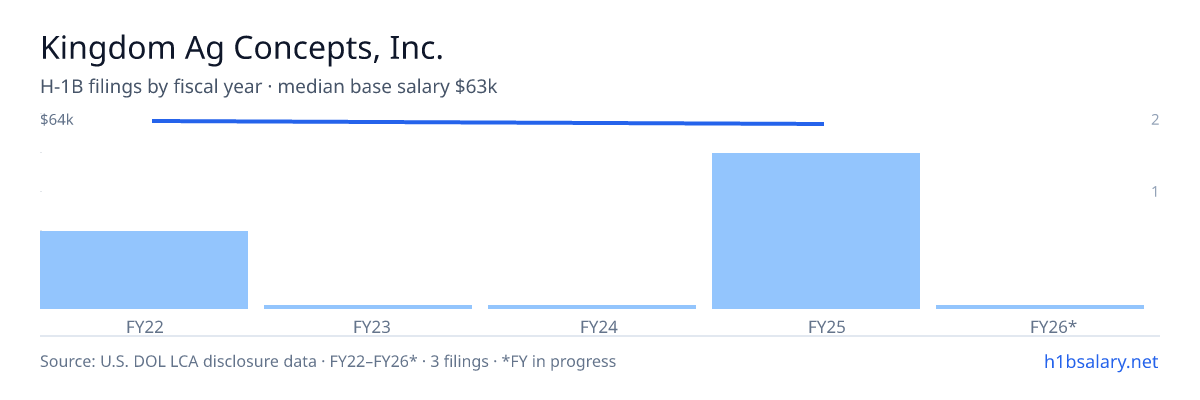Click the blue median salary line
The height and width of the screenshot is (400, 1200).
[x=488, y=122]
